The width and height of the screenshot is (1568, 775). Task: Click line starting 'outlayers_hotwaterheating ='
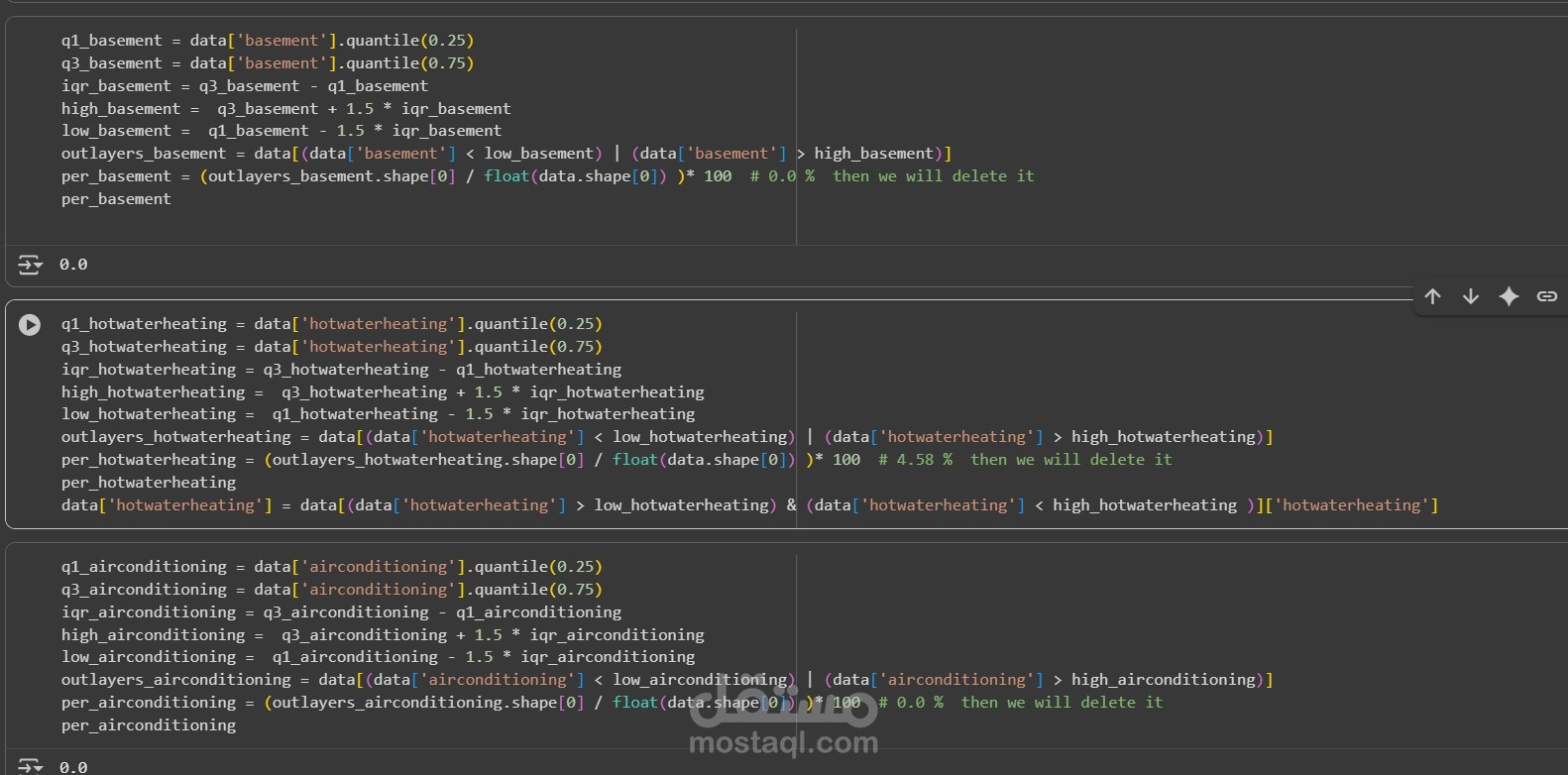point(667,437)
